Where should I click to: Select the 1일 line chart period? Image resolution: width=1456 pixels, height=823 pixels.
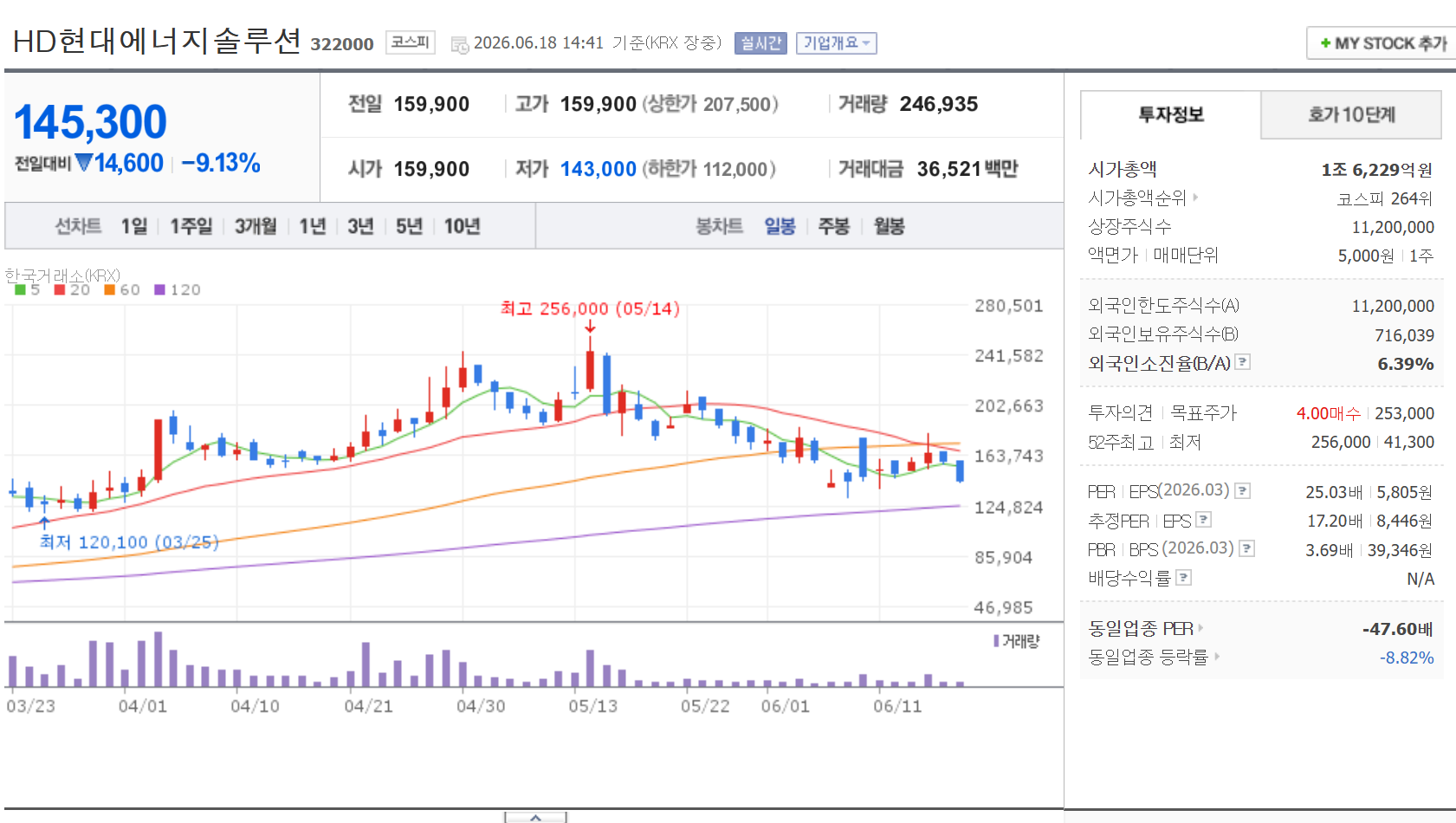click(134, 226)
